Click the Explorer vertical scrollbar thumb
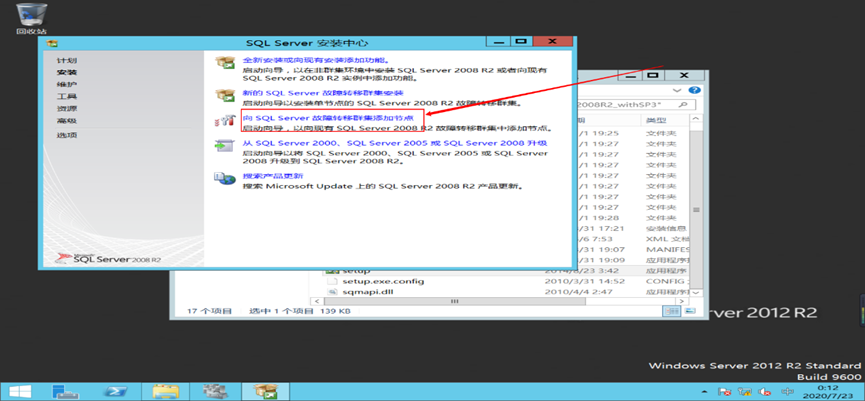 coord(696,210)
